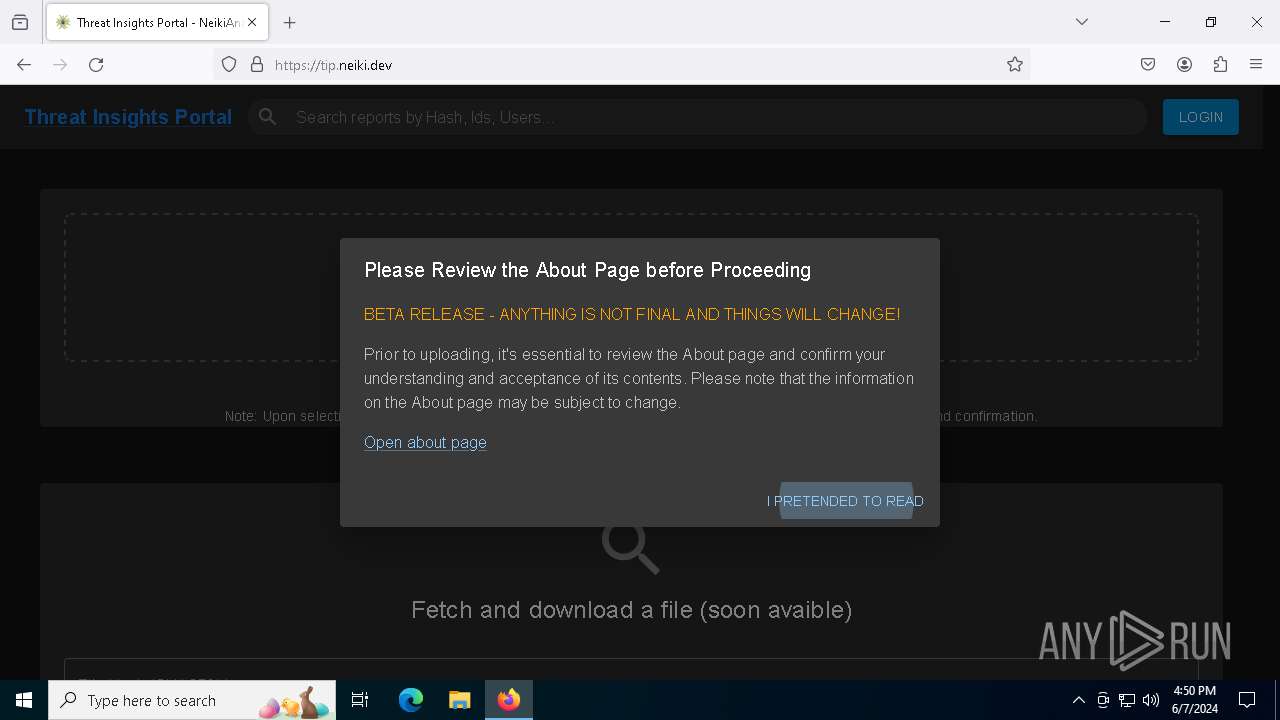Open the volume control tray icon
1280x720 pixels.
(x=1151, y=700)
